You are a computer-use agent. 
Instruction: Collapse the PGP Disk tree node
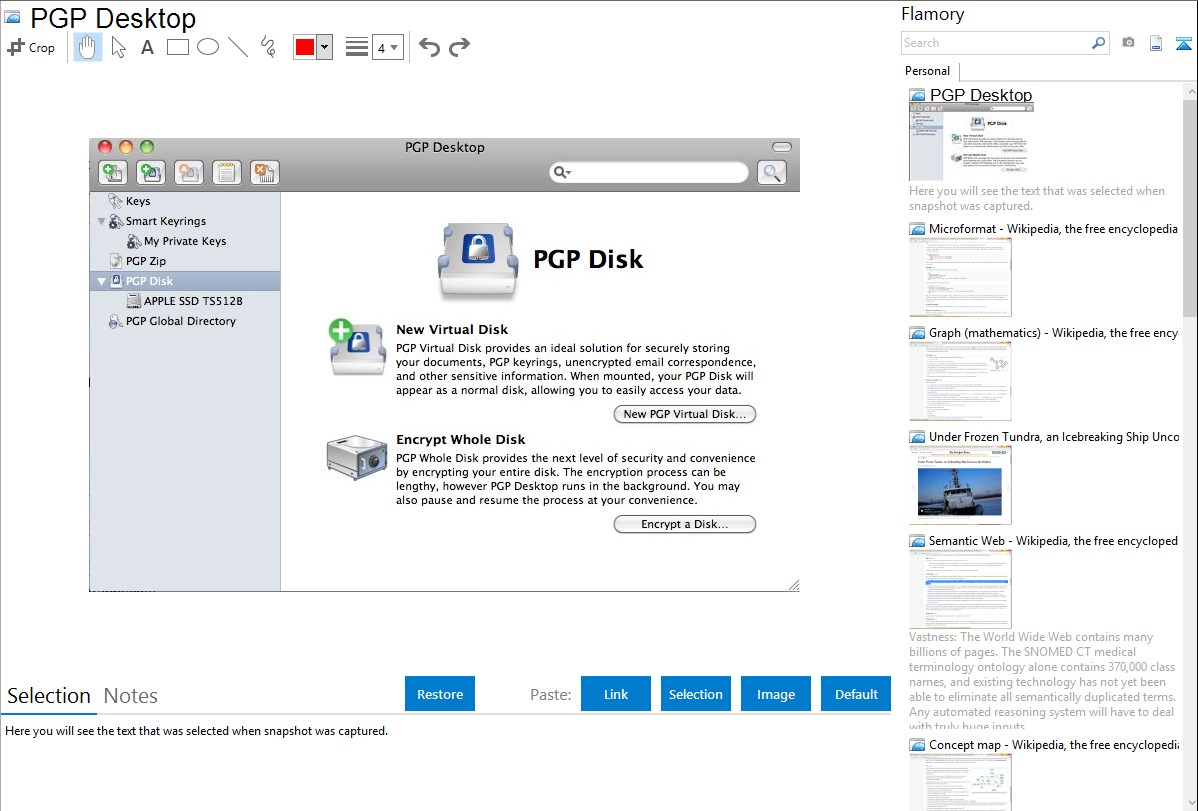coord(101,281)
